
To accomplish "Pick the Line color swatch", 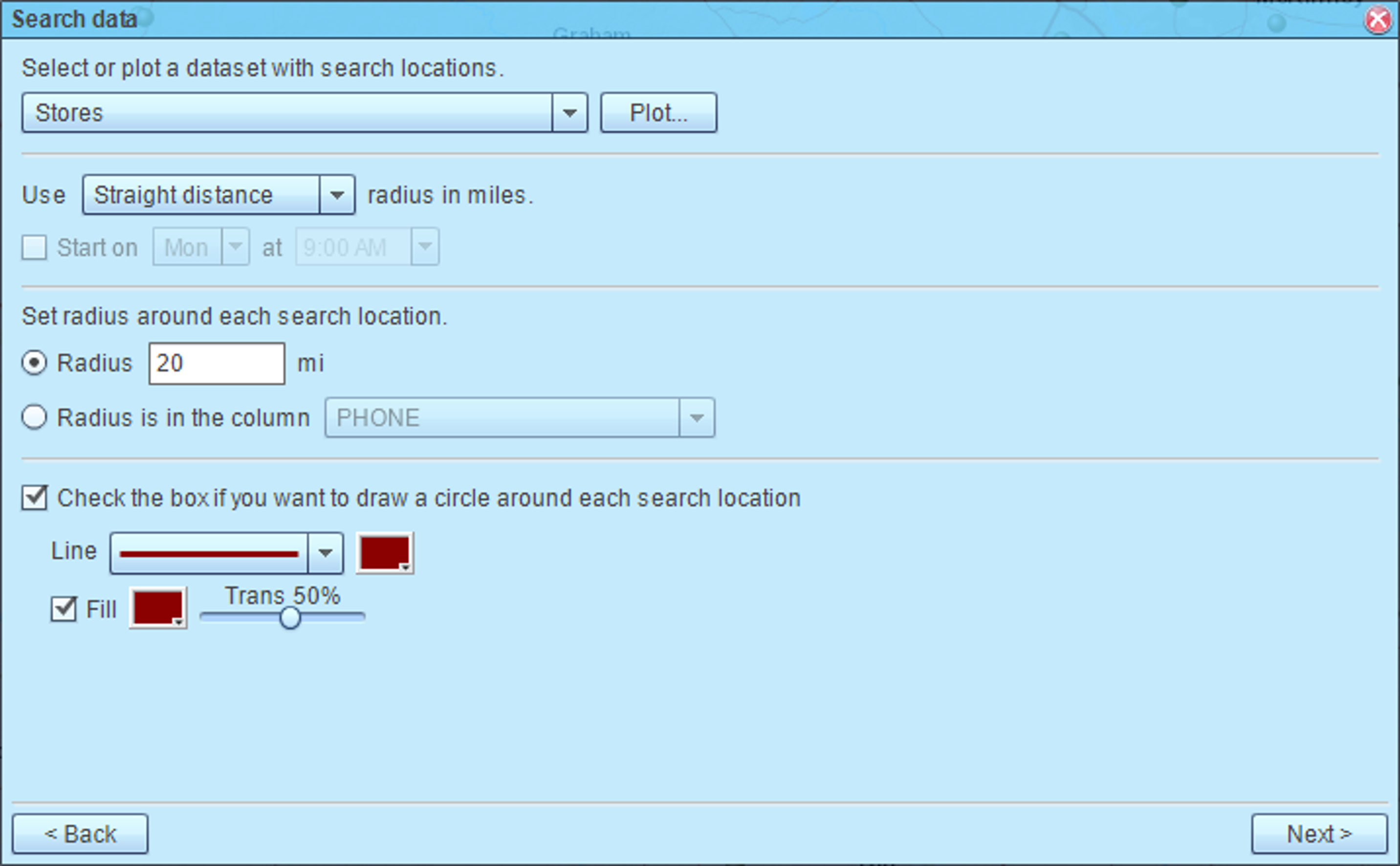I will pos(385,553).
